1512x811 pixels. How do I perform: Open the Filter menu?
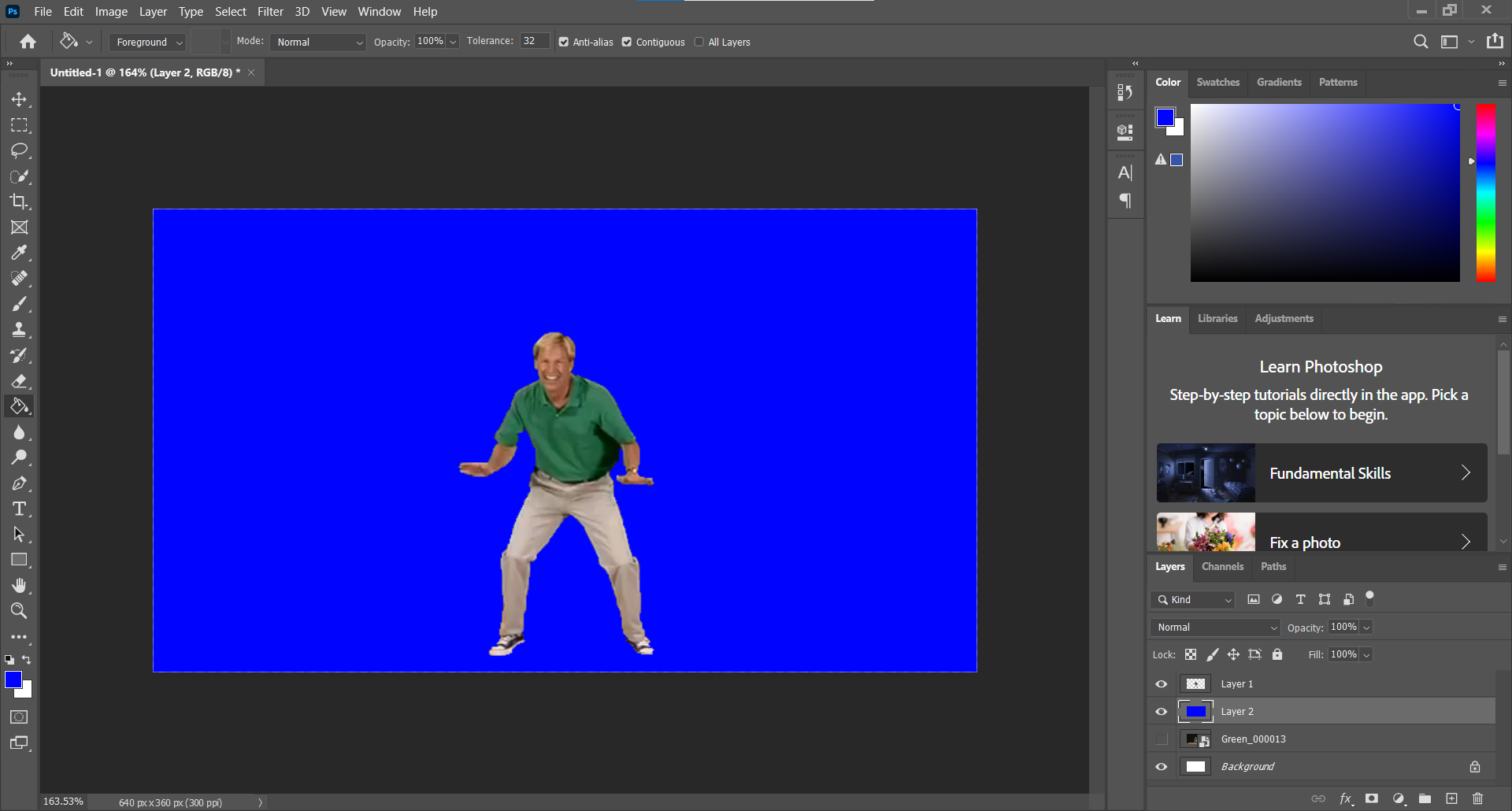(x=270, y=12)
